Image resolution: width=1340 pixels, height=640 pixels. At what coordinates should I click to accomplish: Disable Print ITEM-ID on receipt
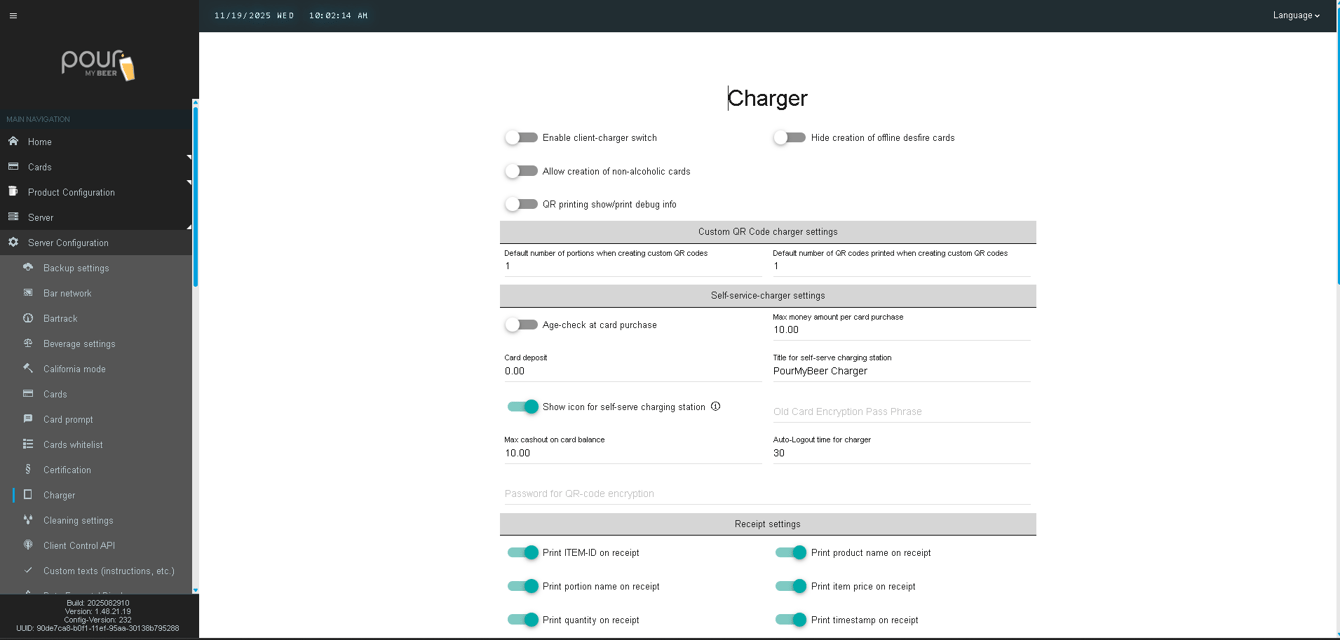pyautogui.click(x=521, y=552)
